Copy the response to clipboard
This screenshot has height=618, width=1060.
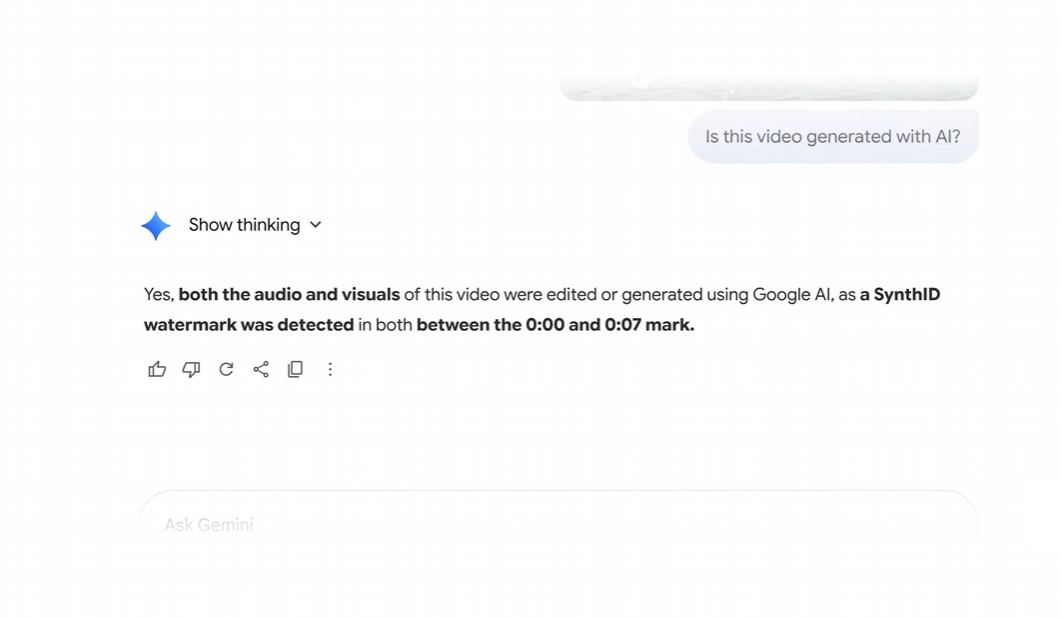click(295, 369)
